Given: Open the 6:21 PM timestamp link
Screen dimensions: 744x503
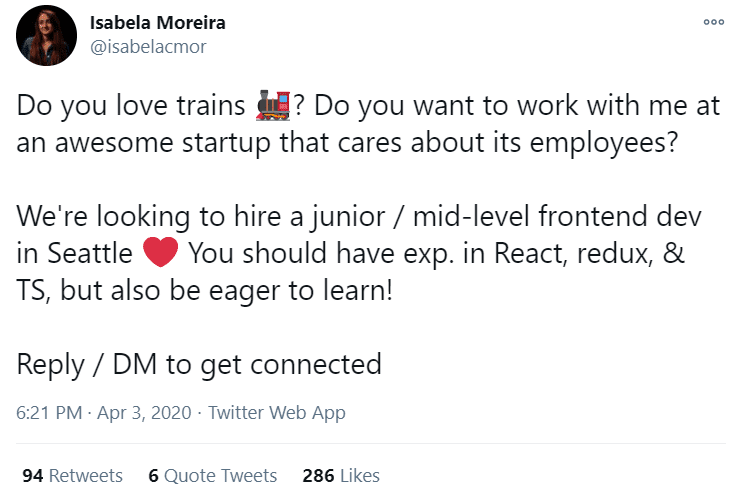Looking at the screenshot, I should tap(46, 412).
